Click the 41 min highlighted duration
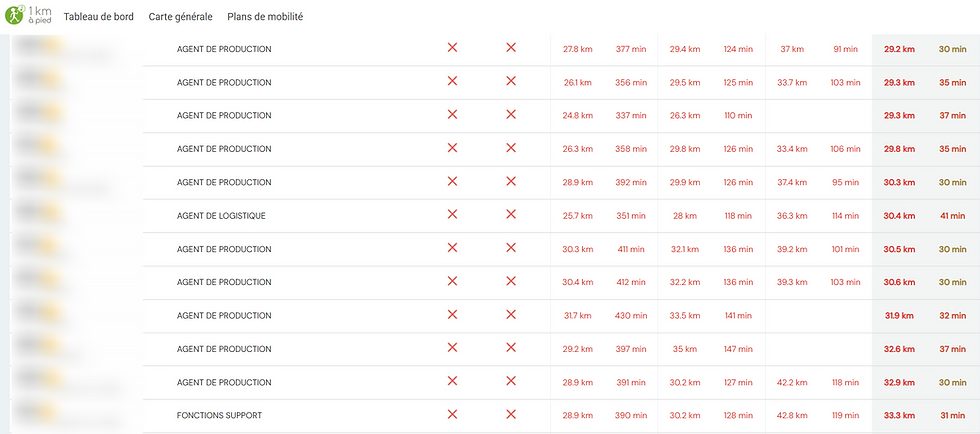The width and height of the screenshot is (980, 434). pos(952,216)
